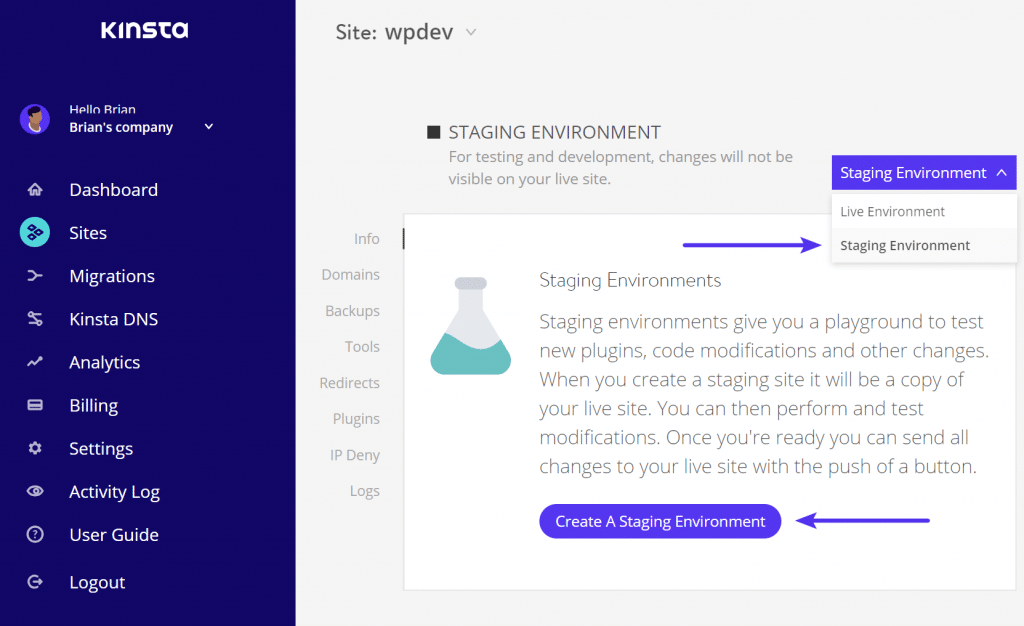View the Activity Log
Image resolution: width=1024 pixels, height=626 pixels.
click(x=114, y=492)
